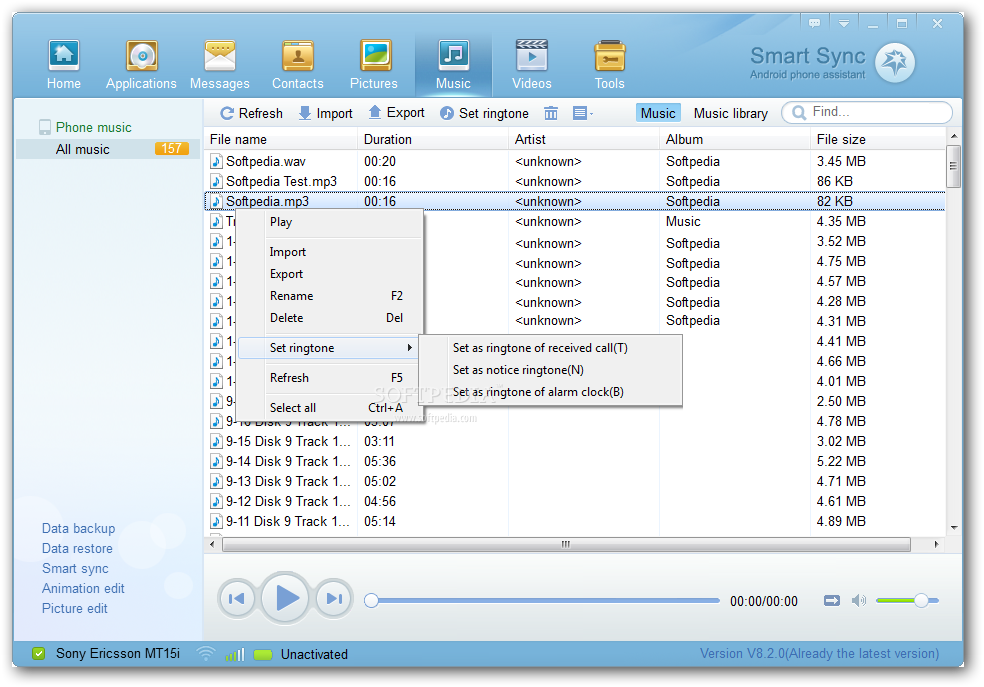Select the Softpedia.wav file row

tap(575, 161)
